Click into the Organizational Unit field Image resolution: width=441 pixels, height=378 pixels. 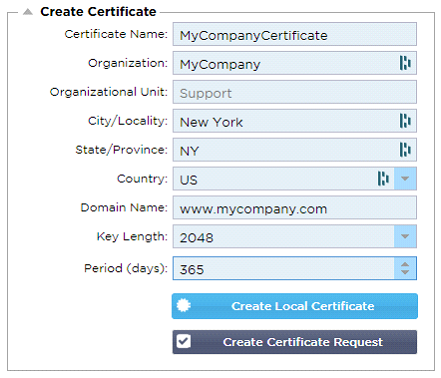295,92
